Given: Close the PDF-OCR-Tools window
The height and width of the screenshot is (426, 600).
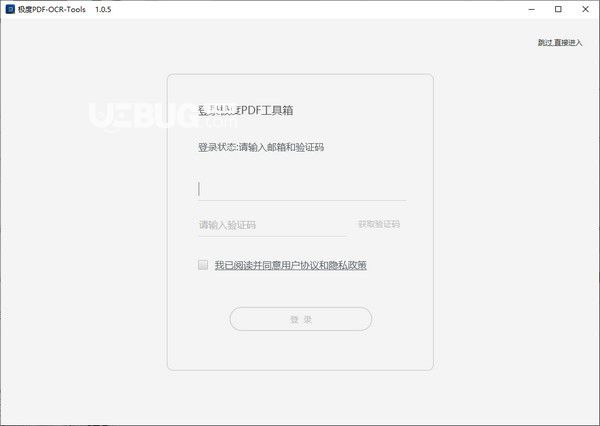Looking at the screenshot, I should [585, 9].
